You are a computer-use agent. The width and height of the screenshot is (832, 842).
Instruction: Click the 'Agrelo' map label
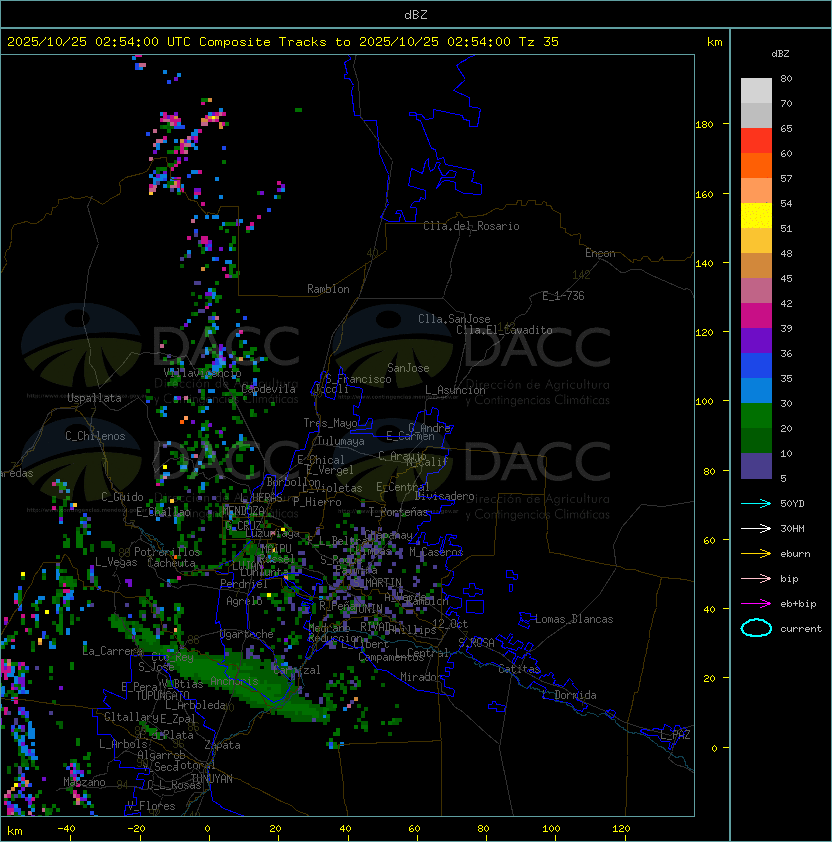244,601
